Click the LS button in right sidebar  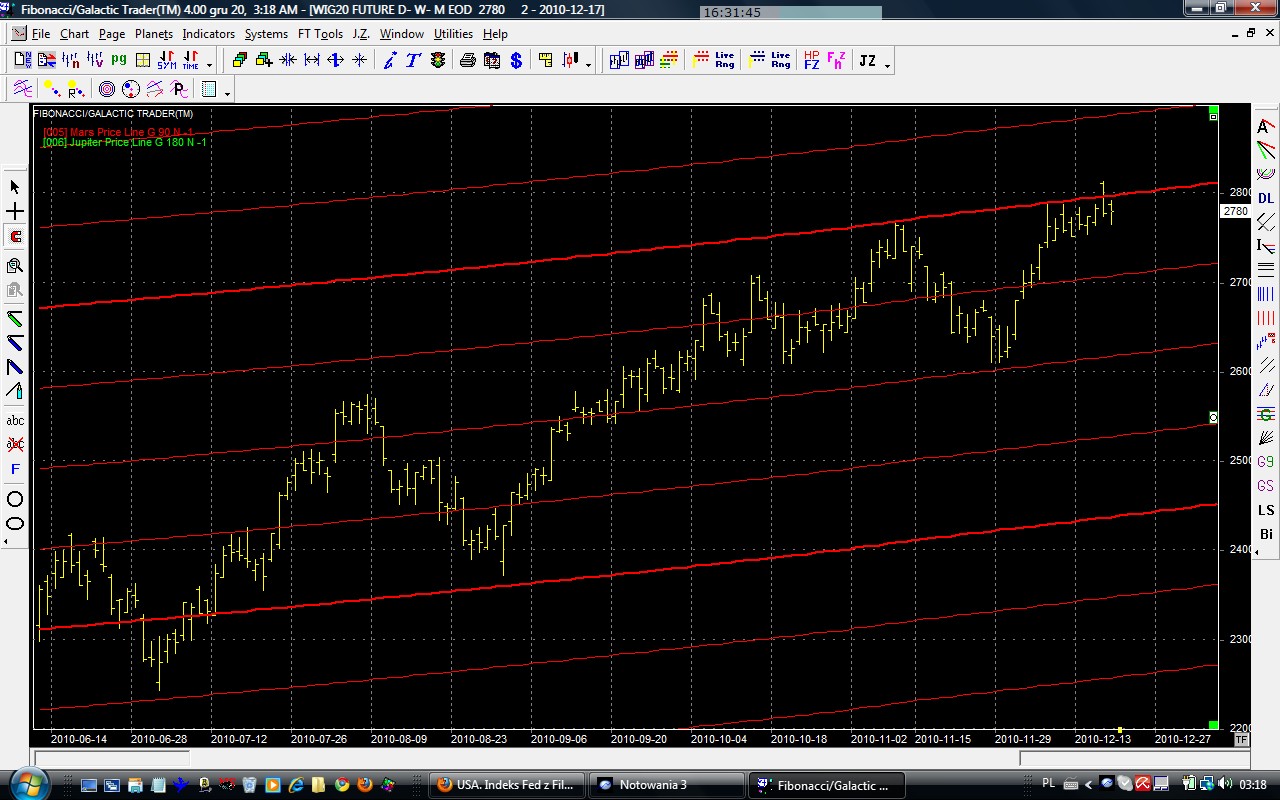1266,511
